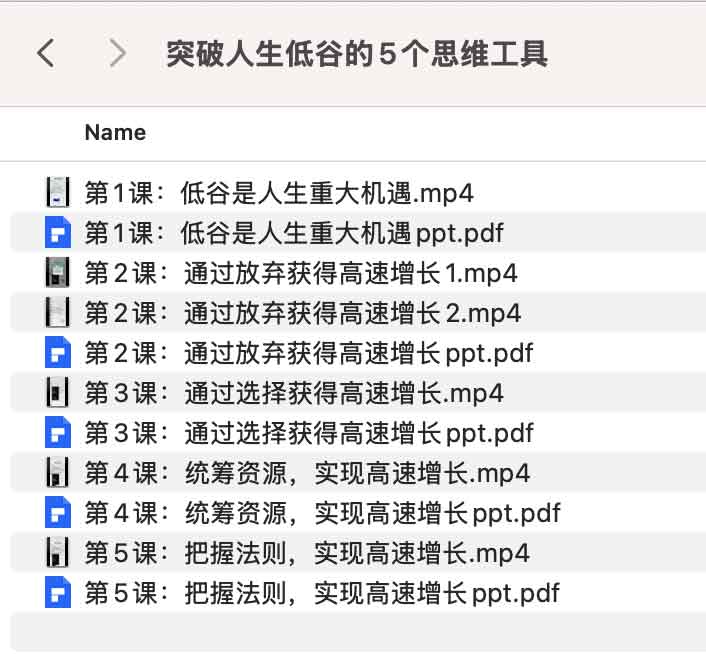Click PDF icon of 第2课 通过放弃获得高速增长ppt.pdf
Image resolution: width=706 pixels, height=654 pixels.
coord(58,352)
